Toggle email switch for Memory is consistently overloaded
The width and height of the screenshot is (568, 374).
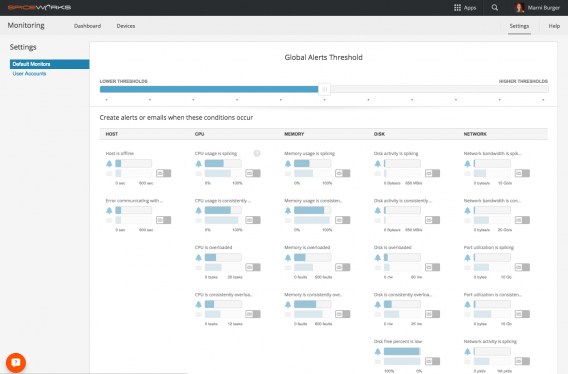coord(342,314)
